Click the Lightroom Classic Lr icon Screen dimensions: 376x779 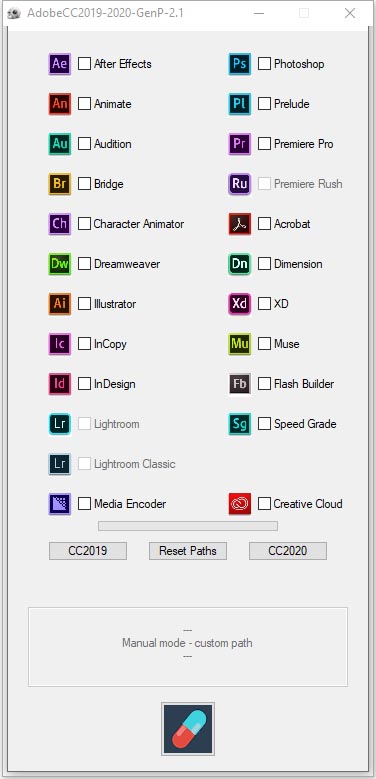pyautogui.click(x=60, y=464)
